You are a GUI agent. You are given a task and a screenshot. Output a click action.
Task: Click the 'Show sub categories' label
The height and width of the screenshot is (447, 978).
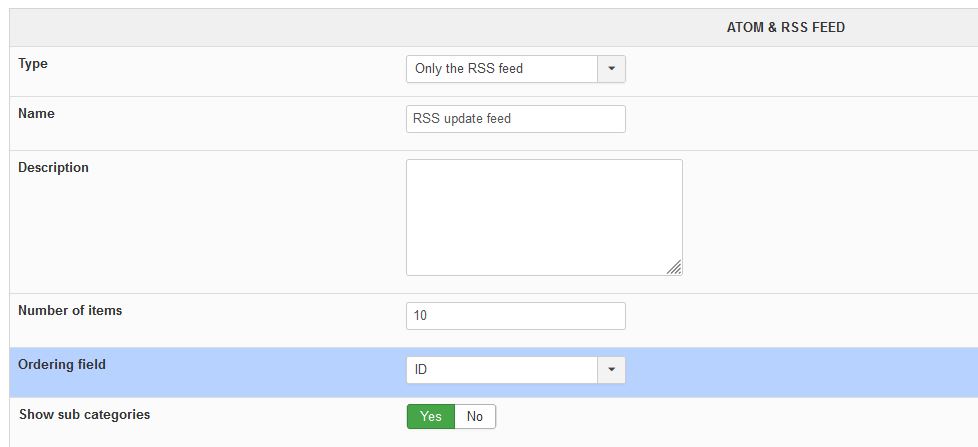(x=84, y=414)
